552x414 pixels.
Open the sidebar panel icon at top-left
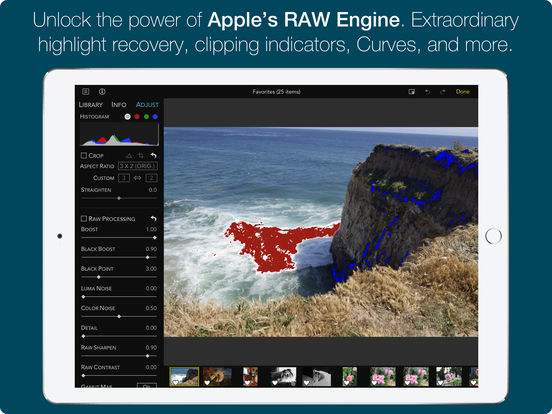86,92
